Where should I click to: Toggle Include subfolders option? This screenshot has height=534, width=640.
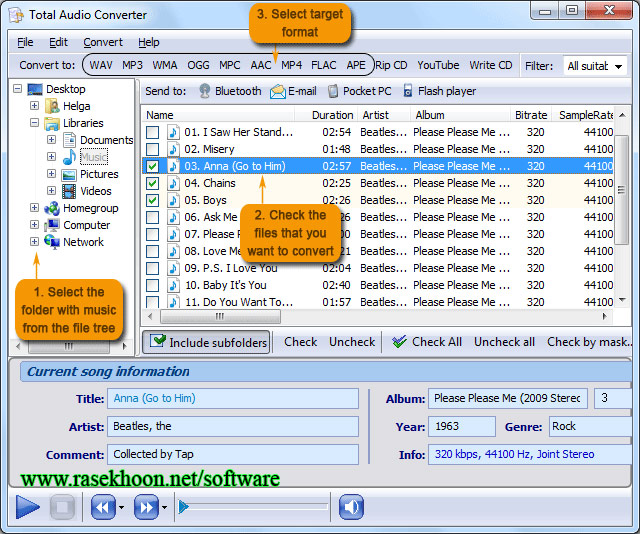(x=206, y=342)
